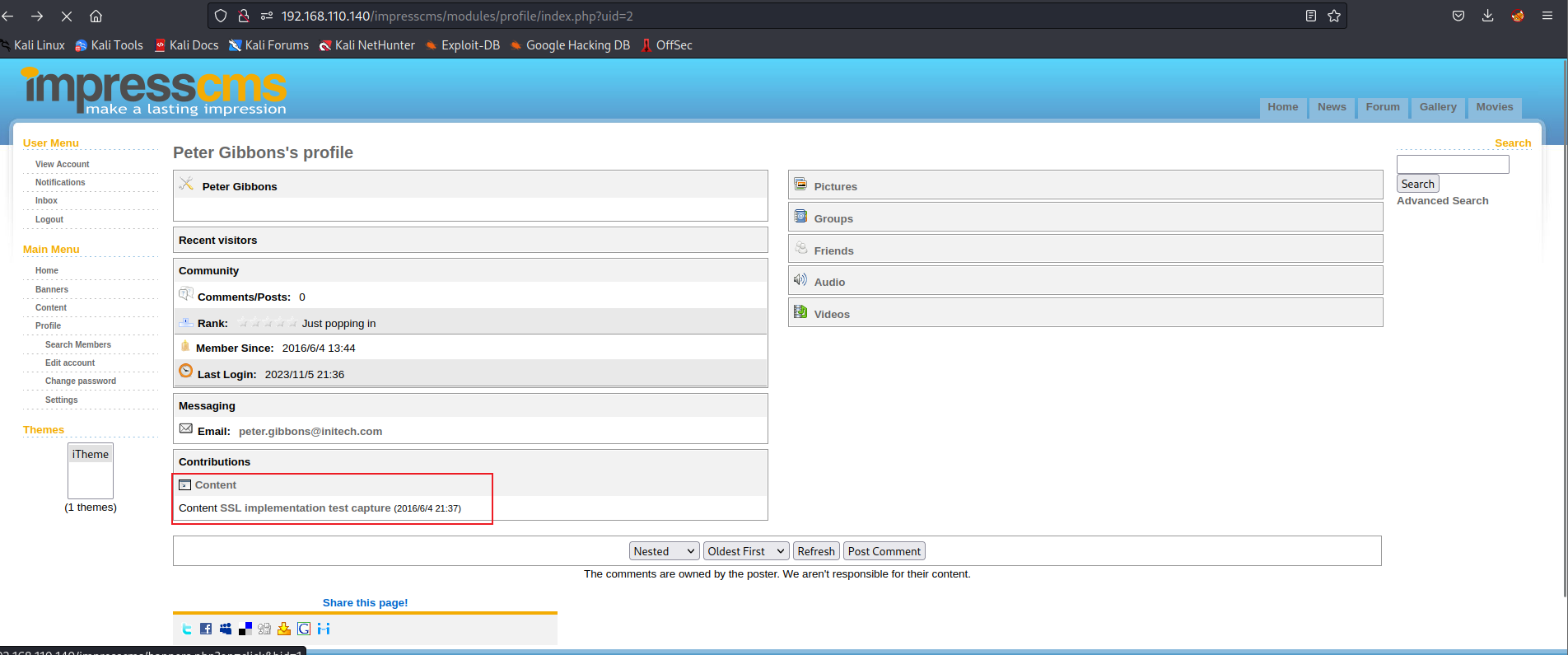Click the Delicious share icon
The width and height of the screenshot is (1568, 655).
[x=245, y=629]
